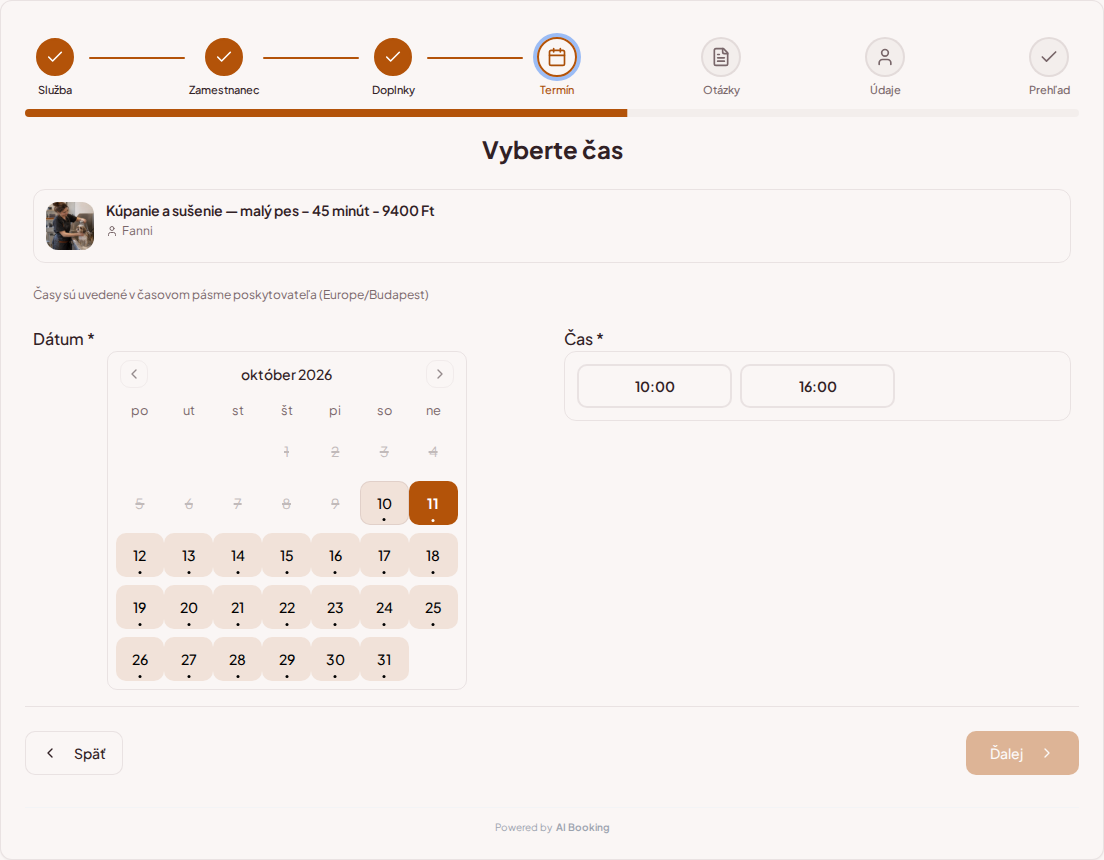Click the Doplnky step checkmark icon
Image resolution: width=1104 pixels, height=860 pixels.
click(x=393, y=57)
